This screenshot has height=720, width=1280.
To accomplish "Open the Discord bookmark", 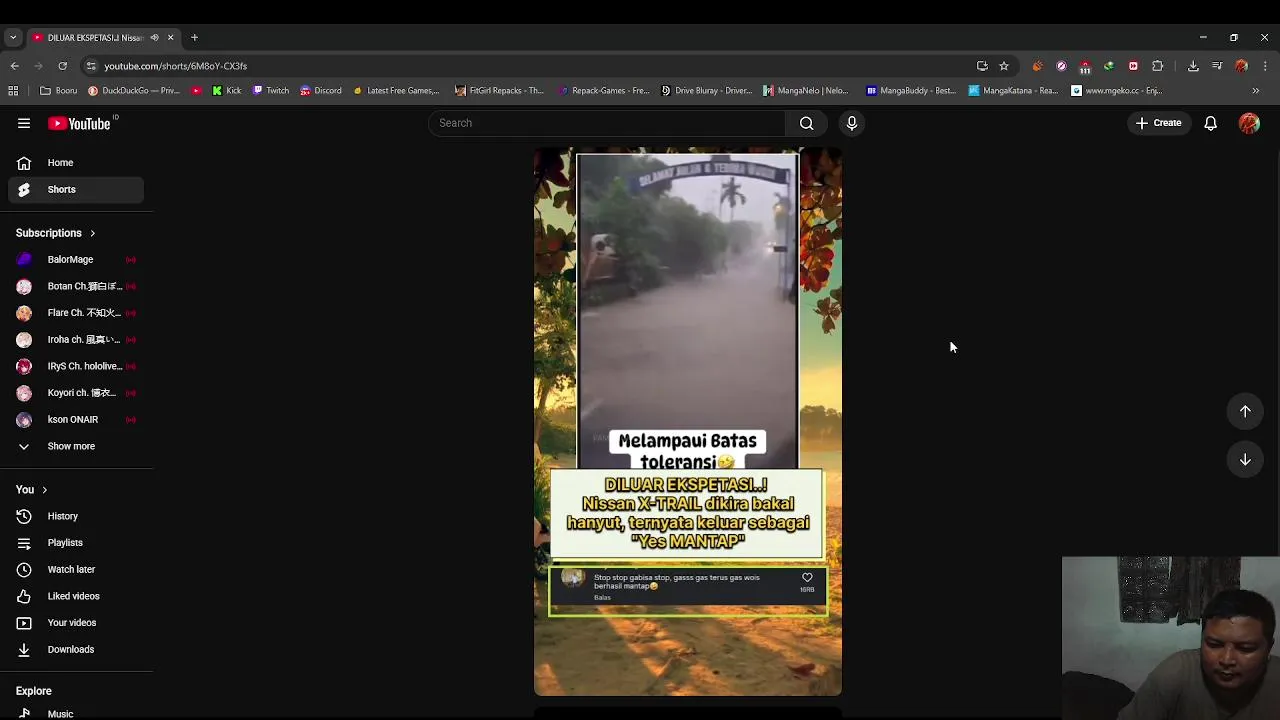I will [320, 90].
